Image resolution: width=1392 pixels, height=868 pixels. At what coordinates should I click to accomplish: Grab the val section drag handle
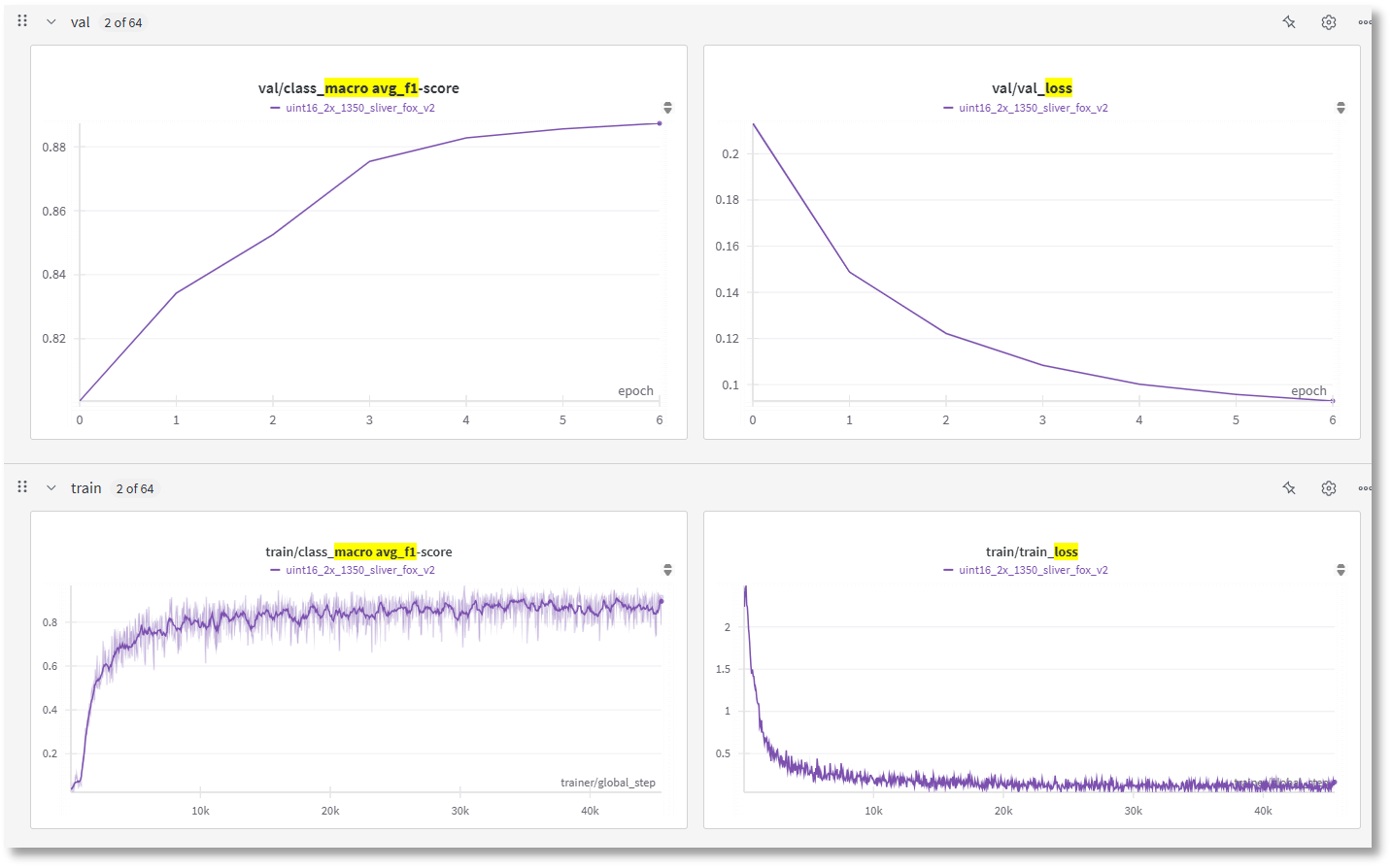[22, 21]
